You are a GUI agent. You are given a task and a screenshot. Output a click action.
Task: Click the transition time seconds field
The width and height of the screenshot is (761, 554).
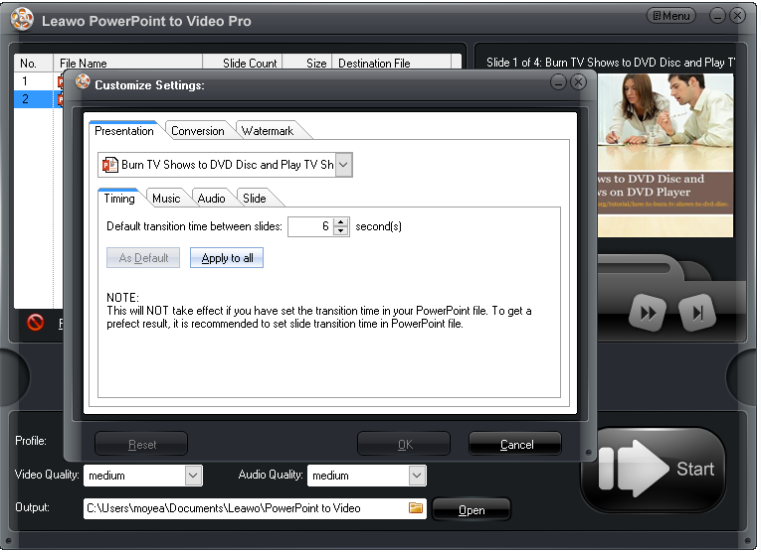311,227
